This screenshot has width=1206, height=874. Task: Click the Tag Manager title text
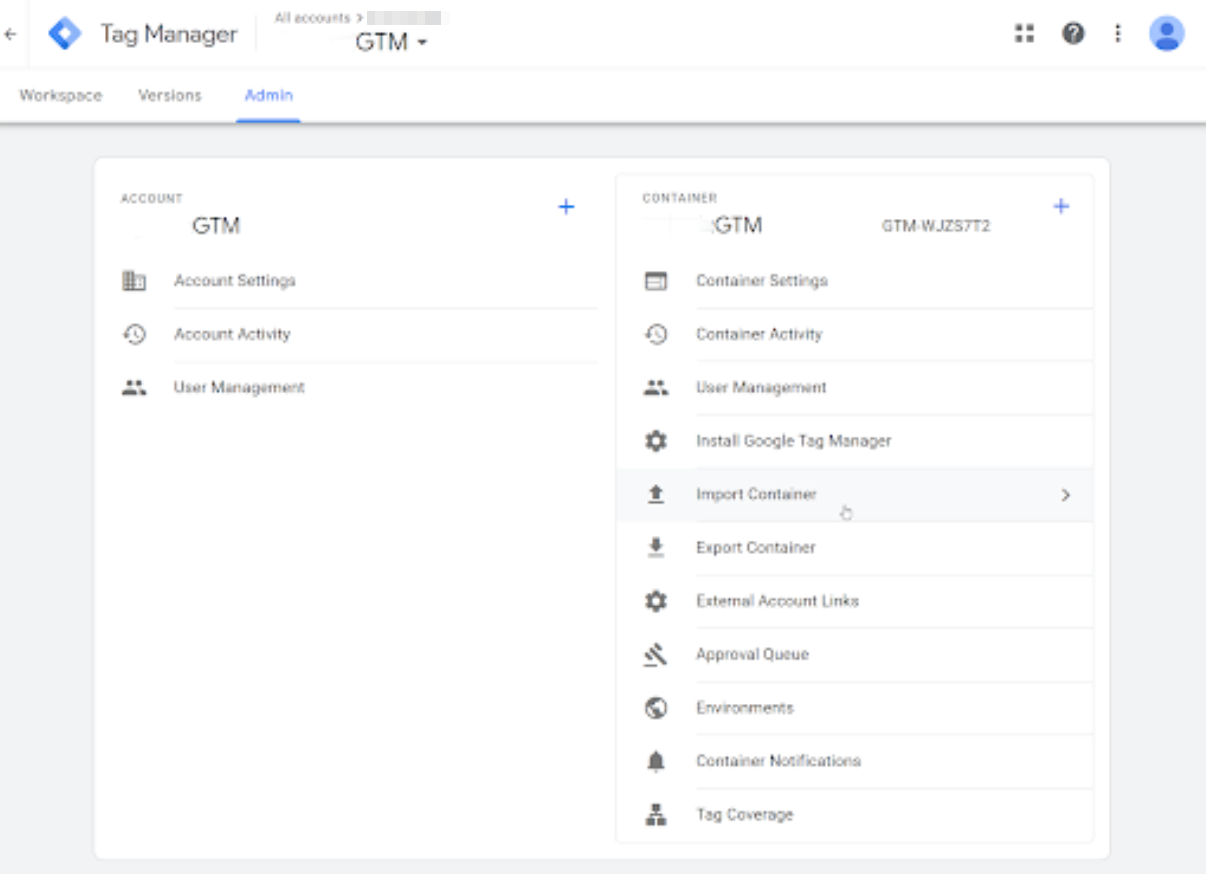pyautogui.click(x=169, y=34)
